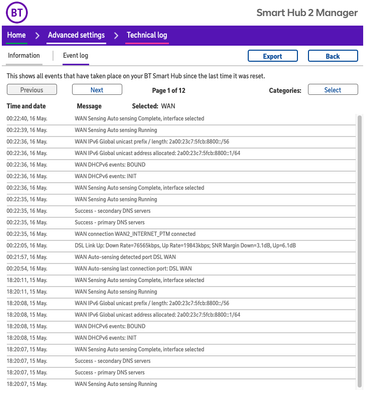The width and height of the screenshot is (367, 400).
Task: Go to the Next log page
Action: pyautogui.click(x=97, y=90)
